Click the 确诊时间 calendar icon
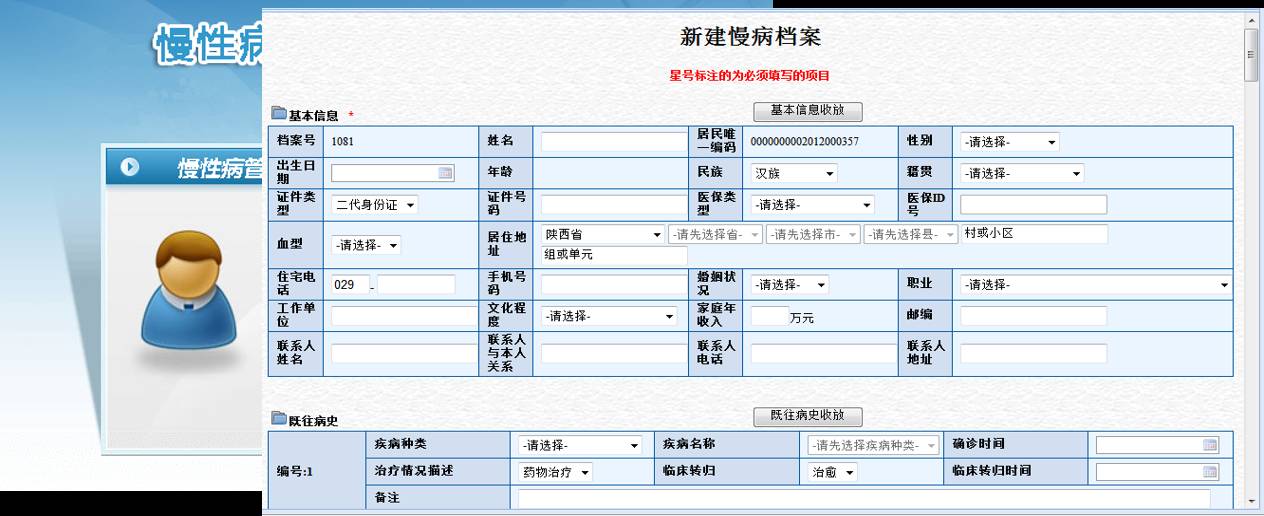This screenshot has width=1264, height=516. (x=1210, y=445)
